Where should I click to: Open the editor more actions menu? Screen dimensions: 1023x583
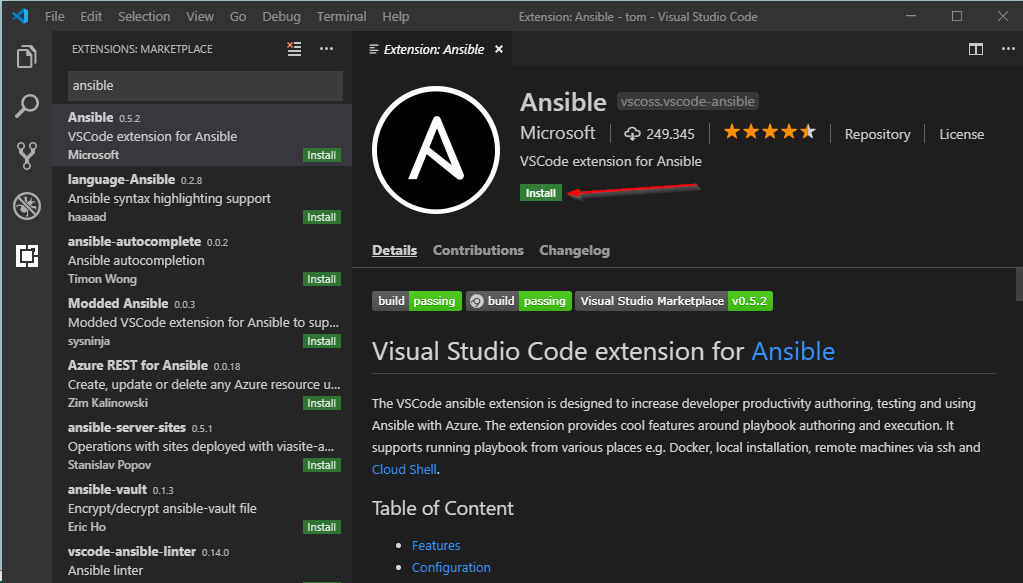click(1007, 48)
